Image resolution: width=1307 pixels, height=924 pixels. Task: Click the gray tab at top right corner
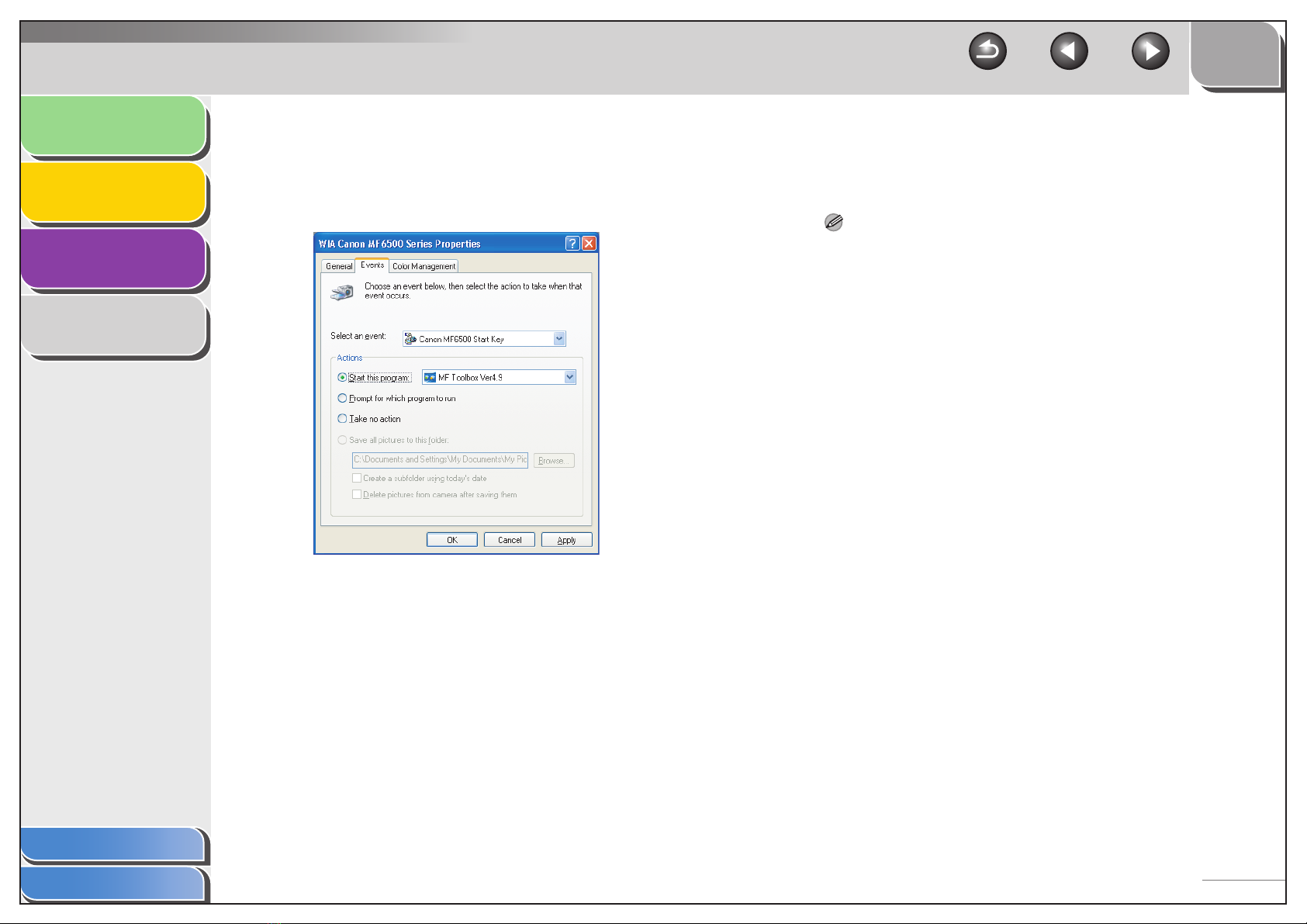click(x=1235, y=54)
